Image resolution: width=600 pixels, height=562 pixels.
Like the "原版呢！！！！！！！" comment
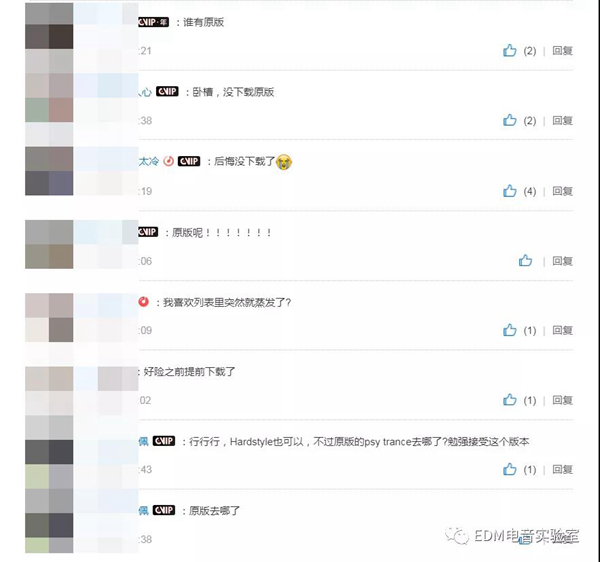click(525, 261)
